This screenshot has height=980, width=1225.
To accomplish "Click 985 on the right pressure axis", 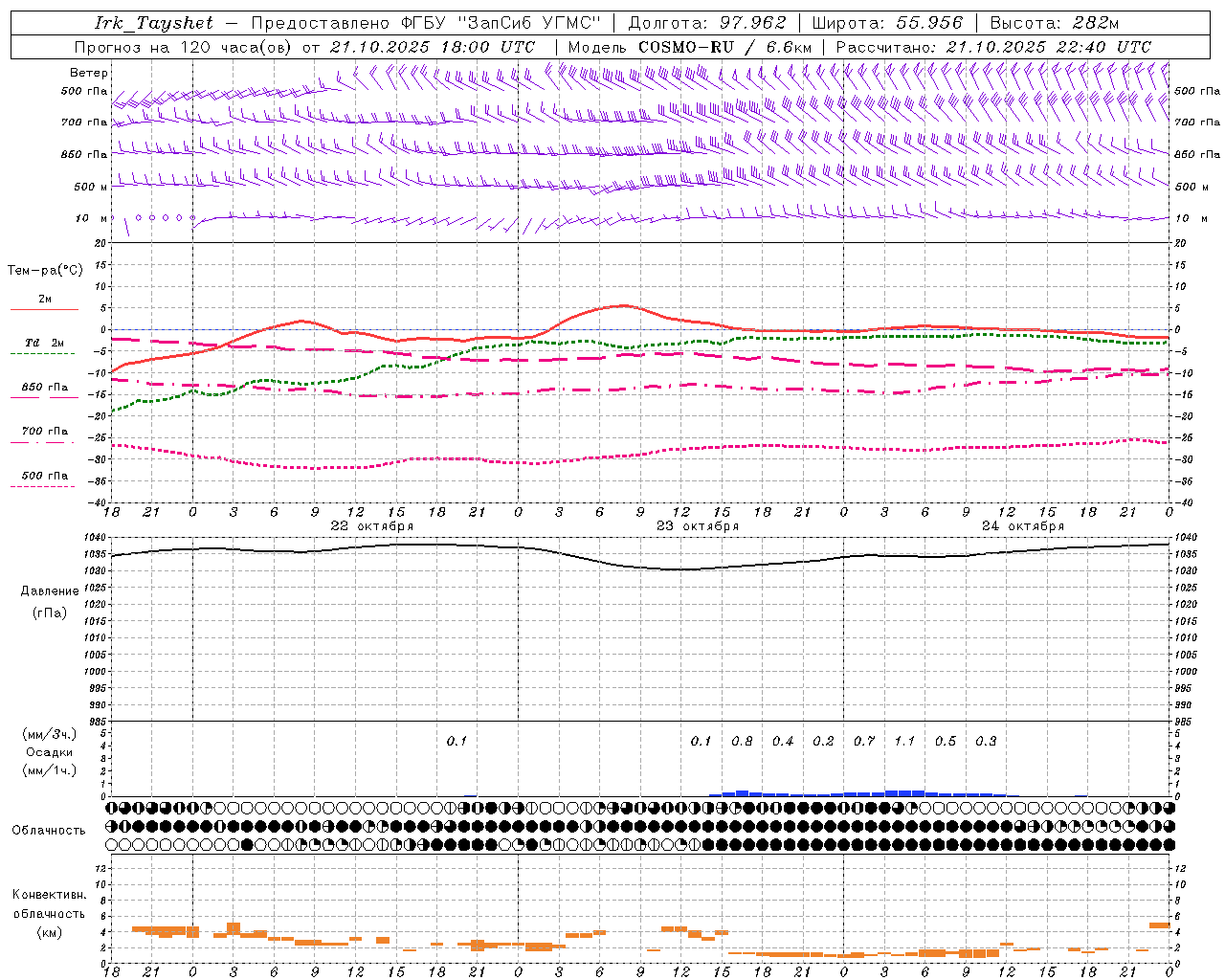I will click(1184, 722).
